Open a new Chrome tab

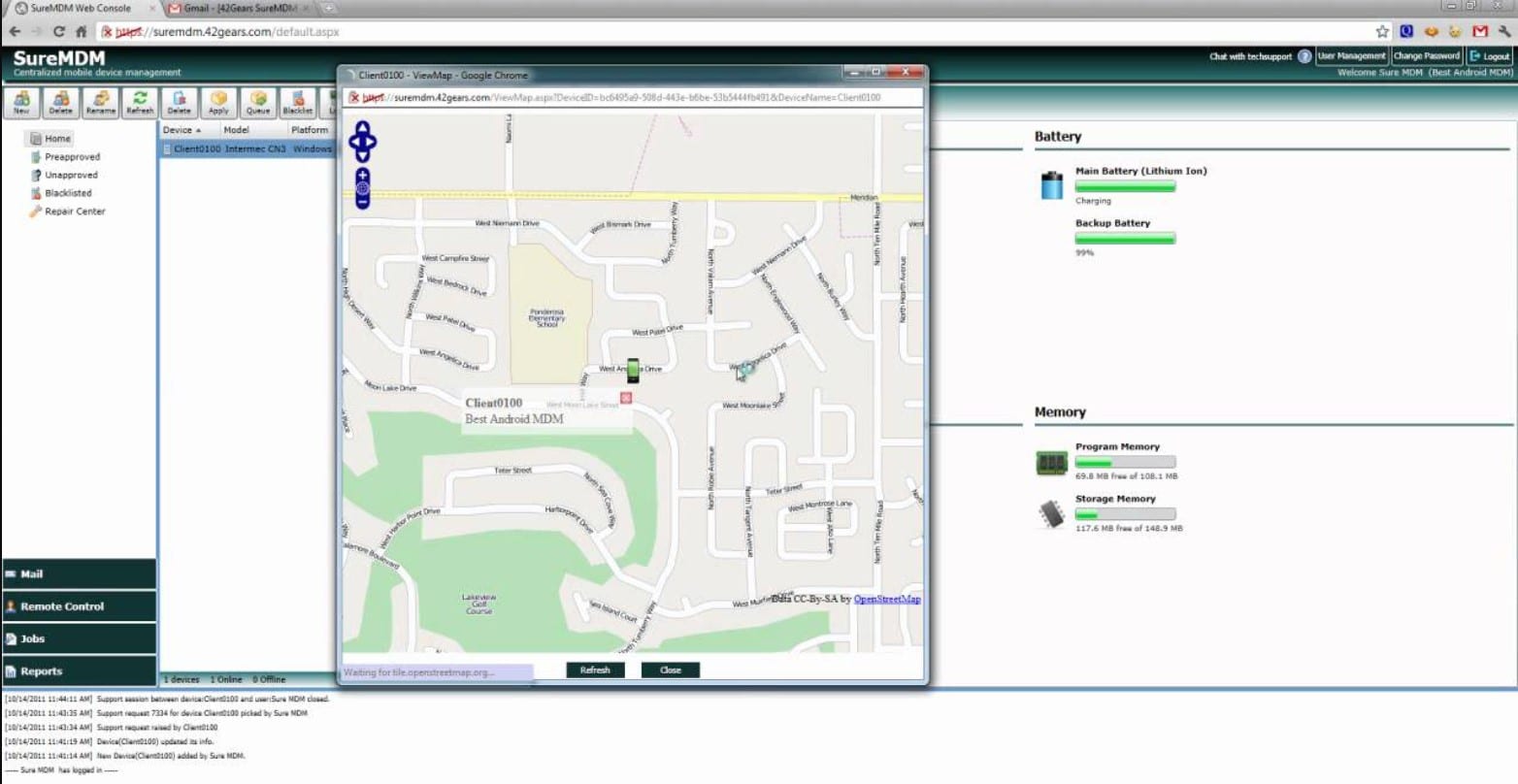(x=329, y=9)
